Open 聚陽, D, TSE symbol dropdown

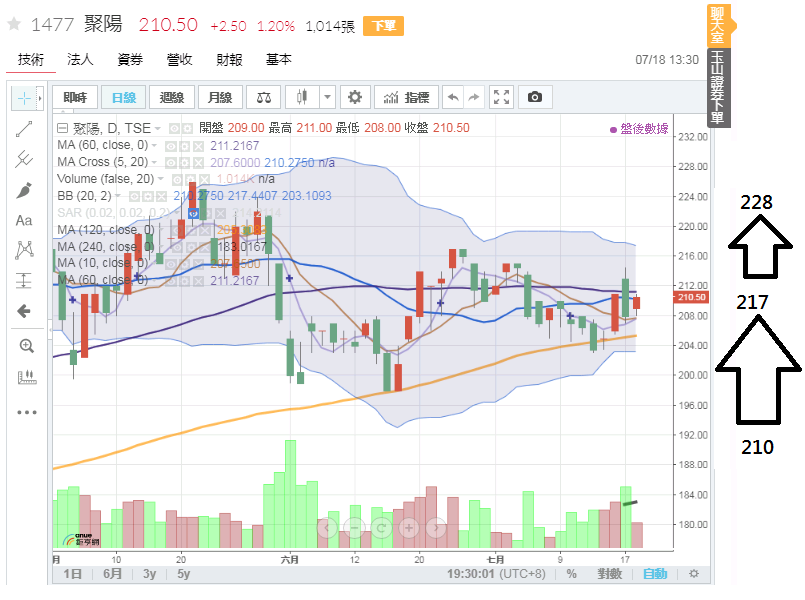[158, 128]
